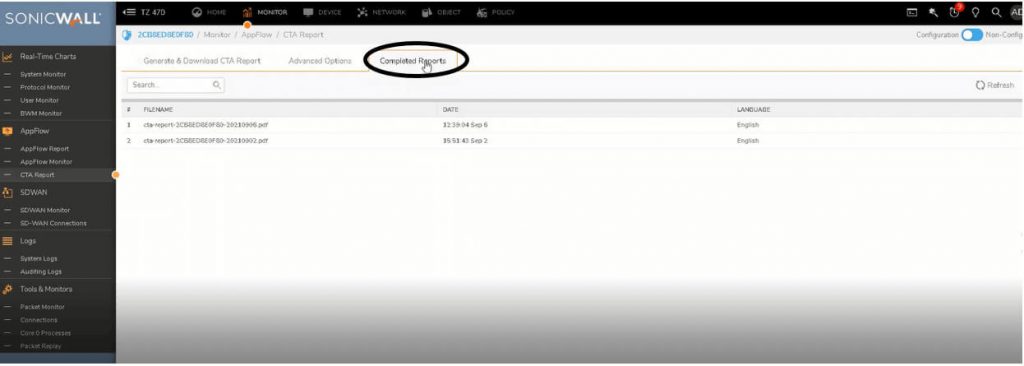This screenshot has width=1024, height=366.
Task: Open pending notifications clock icon with red badge
Action: tap(955, 11)
